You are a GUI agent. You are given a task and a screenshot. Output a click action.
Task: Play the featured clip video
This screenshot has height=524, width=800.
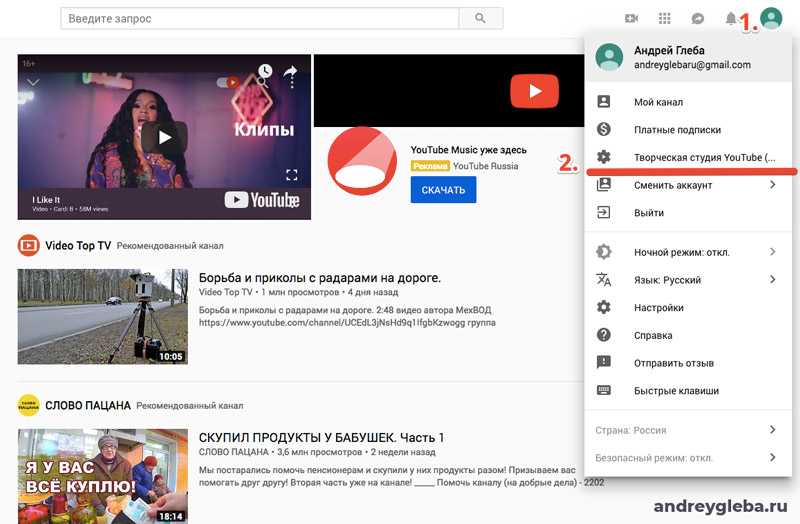[164, 137]
